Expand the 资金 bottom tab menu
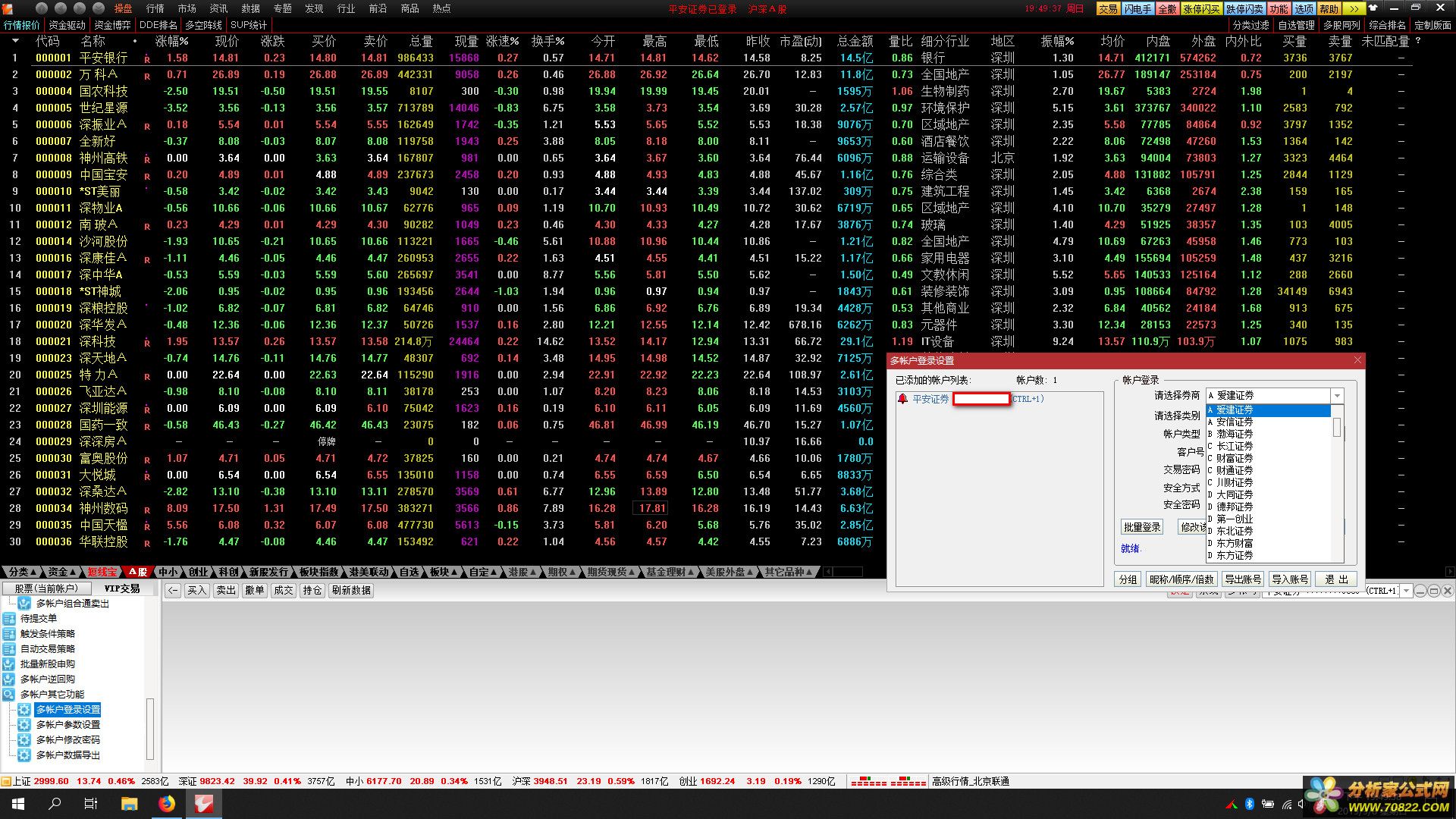This screenshot has width=1456, height=819. [x=61, y=572]
